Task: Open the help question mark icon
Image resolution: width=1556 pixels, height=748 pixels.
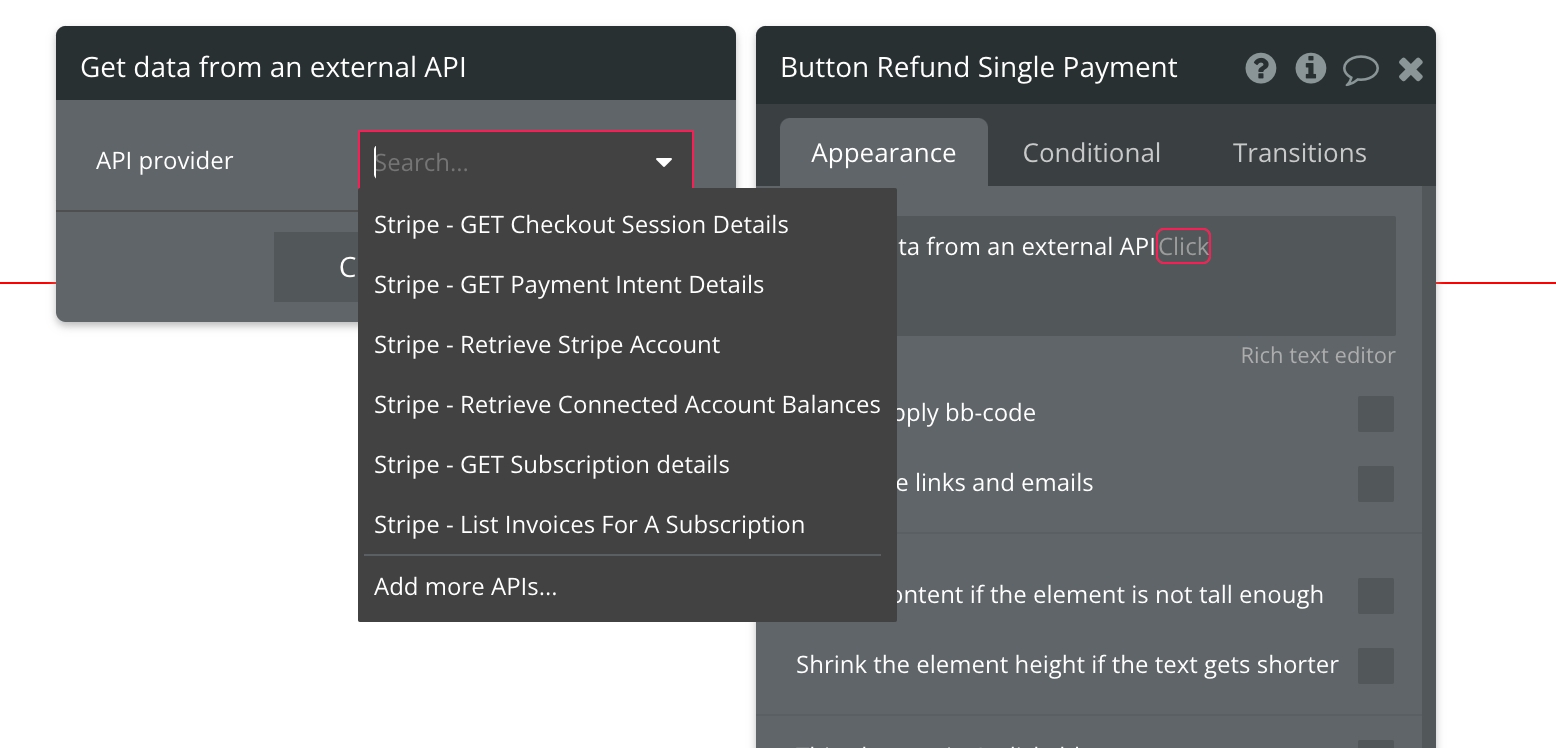Action: pyautogui.click(x=1261, y=68)
